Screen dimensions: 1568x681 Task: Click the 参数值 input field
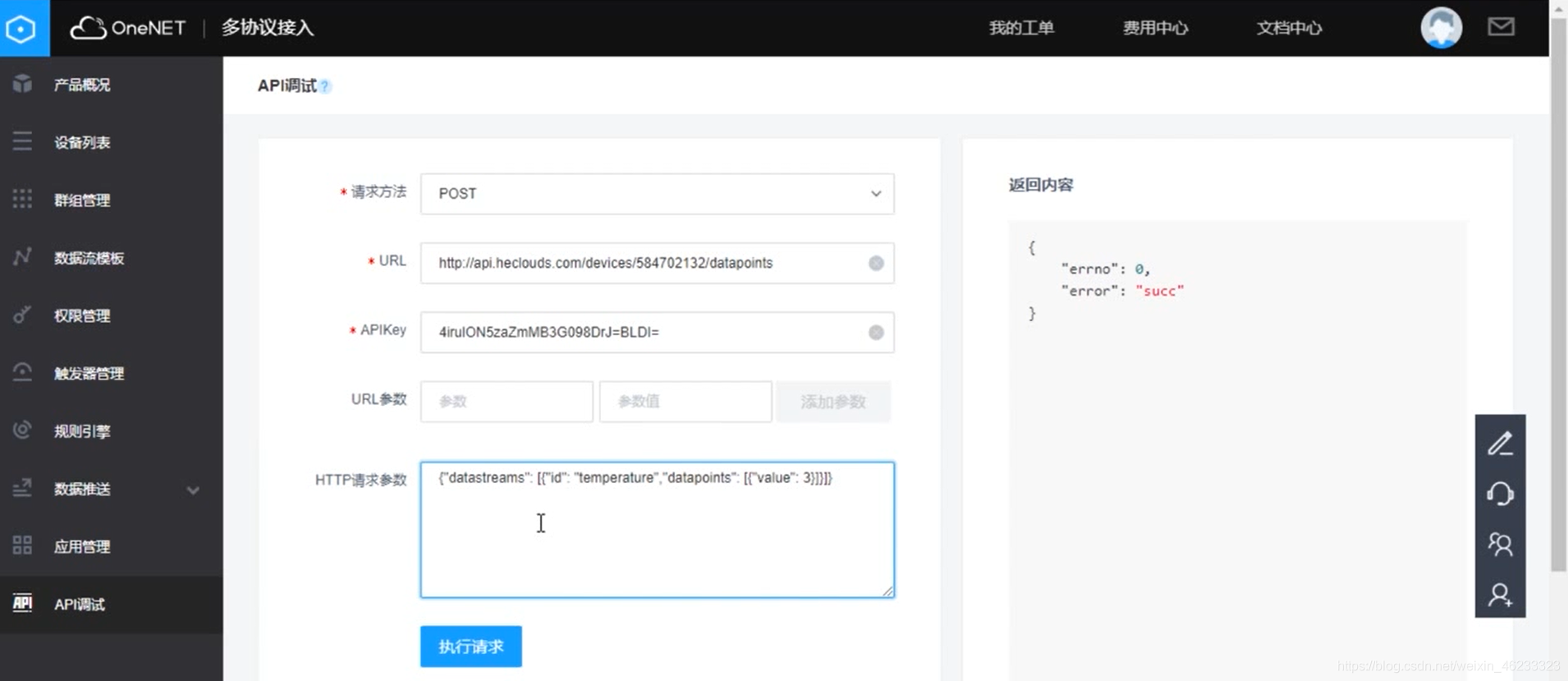[x=685, y=402]
